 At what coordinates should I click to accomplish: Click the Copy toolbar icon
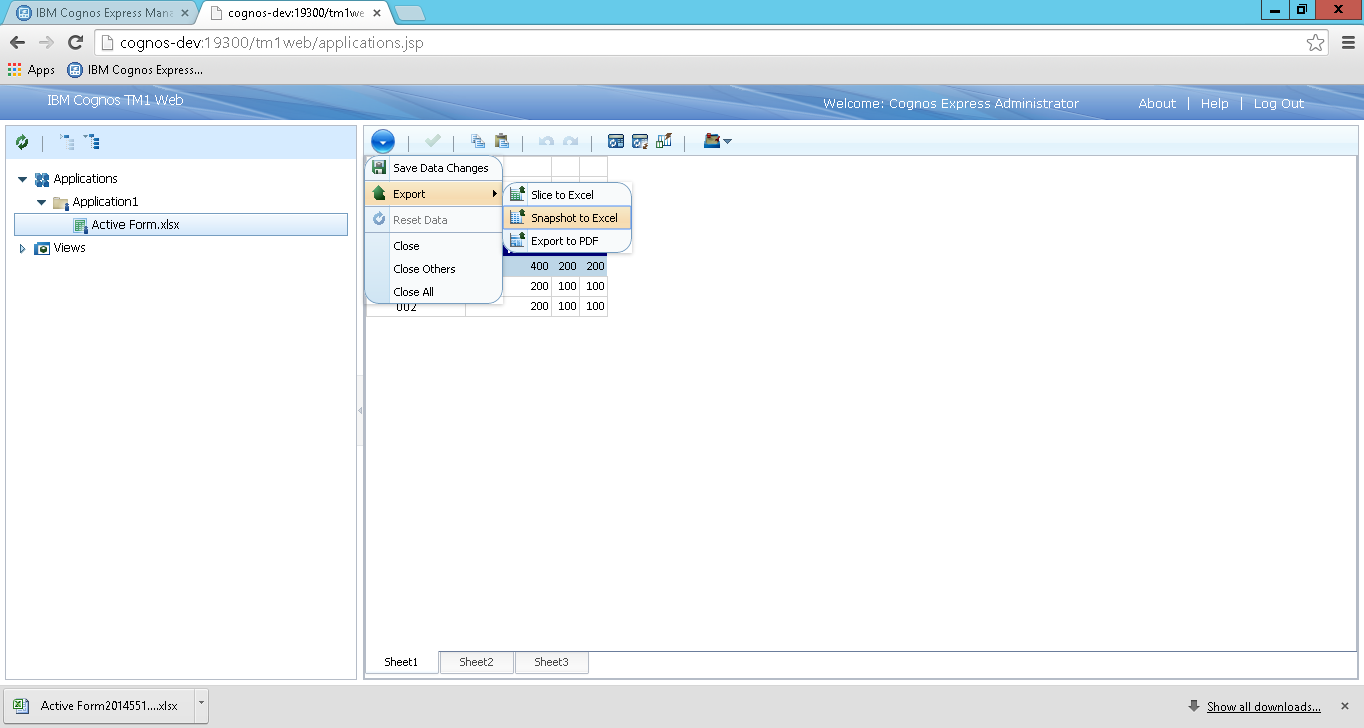[478, 142]
